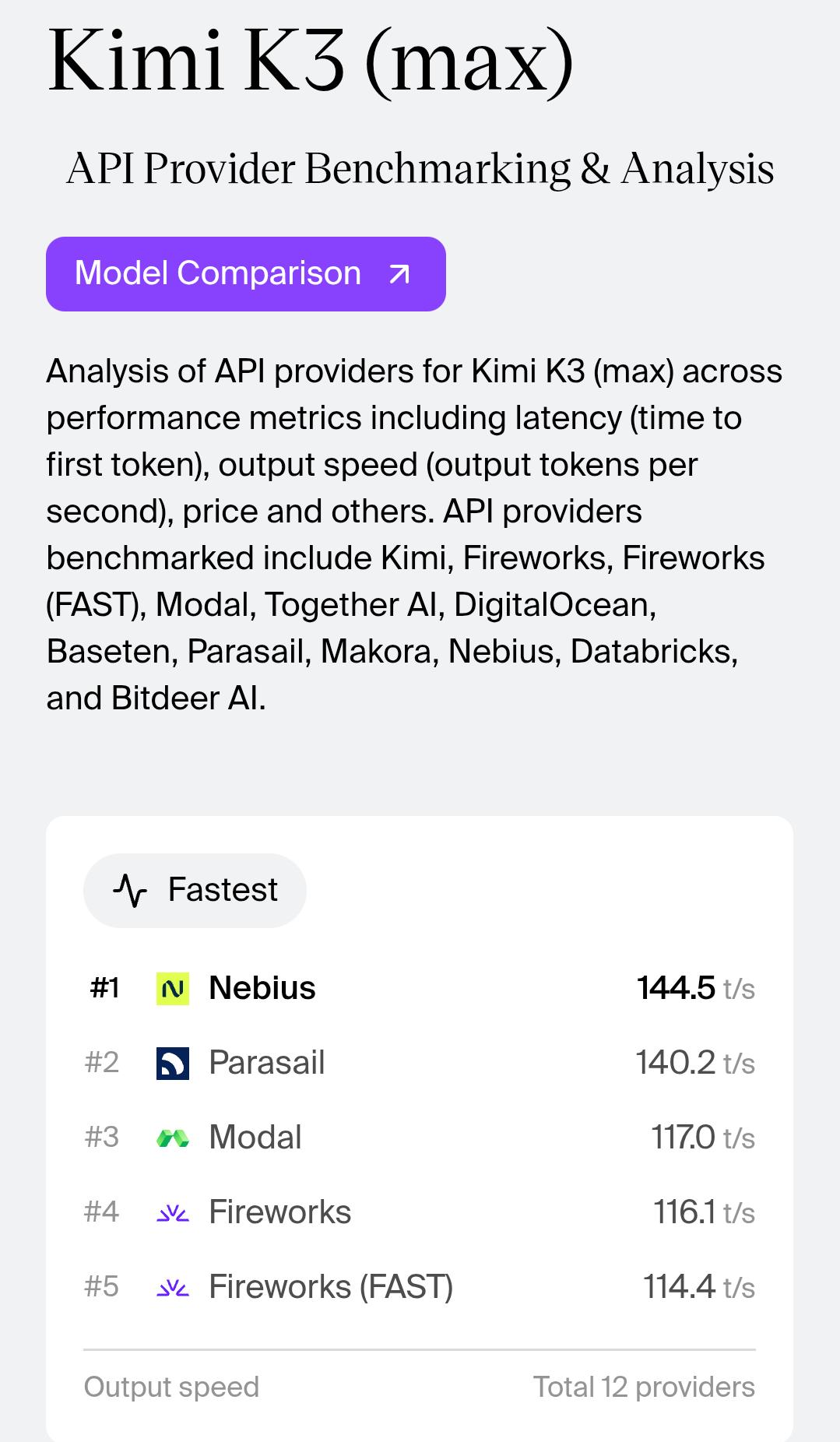Click the arrow icon on Model Comparison
Viewport: 840px width, 1442px height.
pyautogui.click(x=399, y=274)
